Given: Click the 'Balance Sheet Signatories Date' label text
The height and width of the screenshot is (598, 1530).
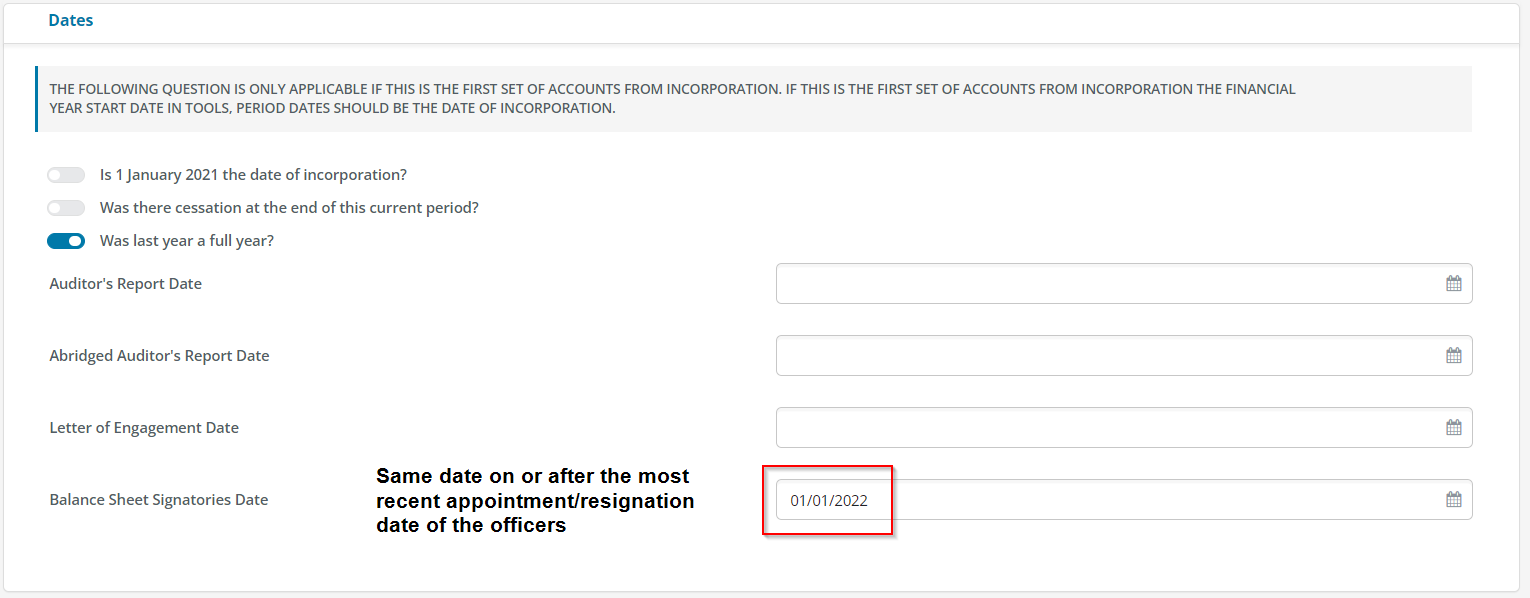Looking at the screenshot, I should (x=158, y=500).
